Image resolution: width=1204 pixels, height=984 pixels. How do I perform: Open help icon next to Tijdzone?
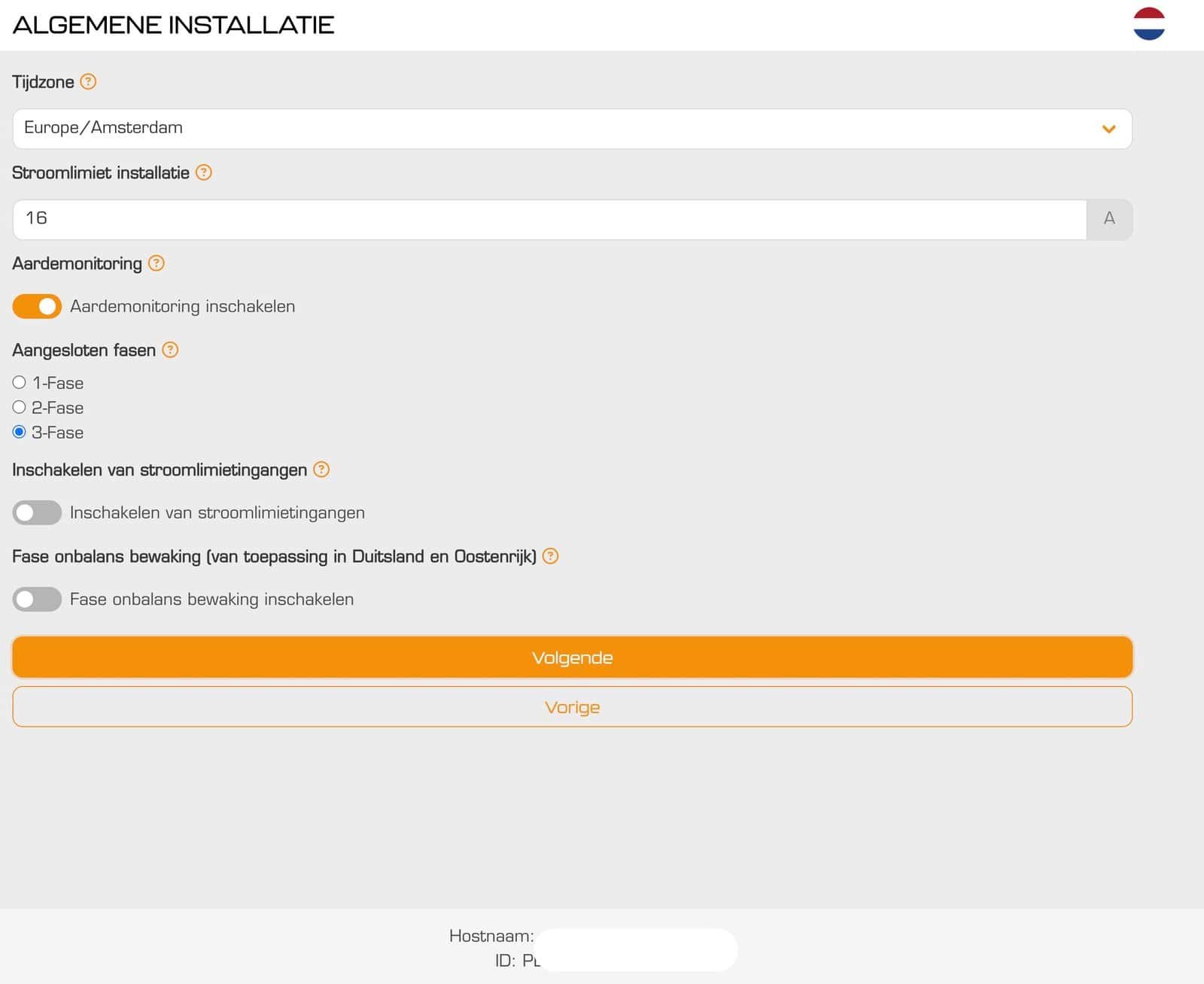tap(88, 82)
